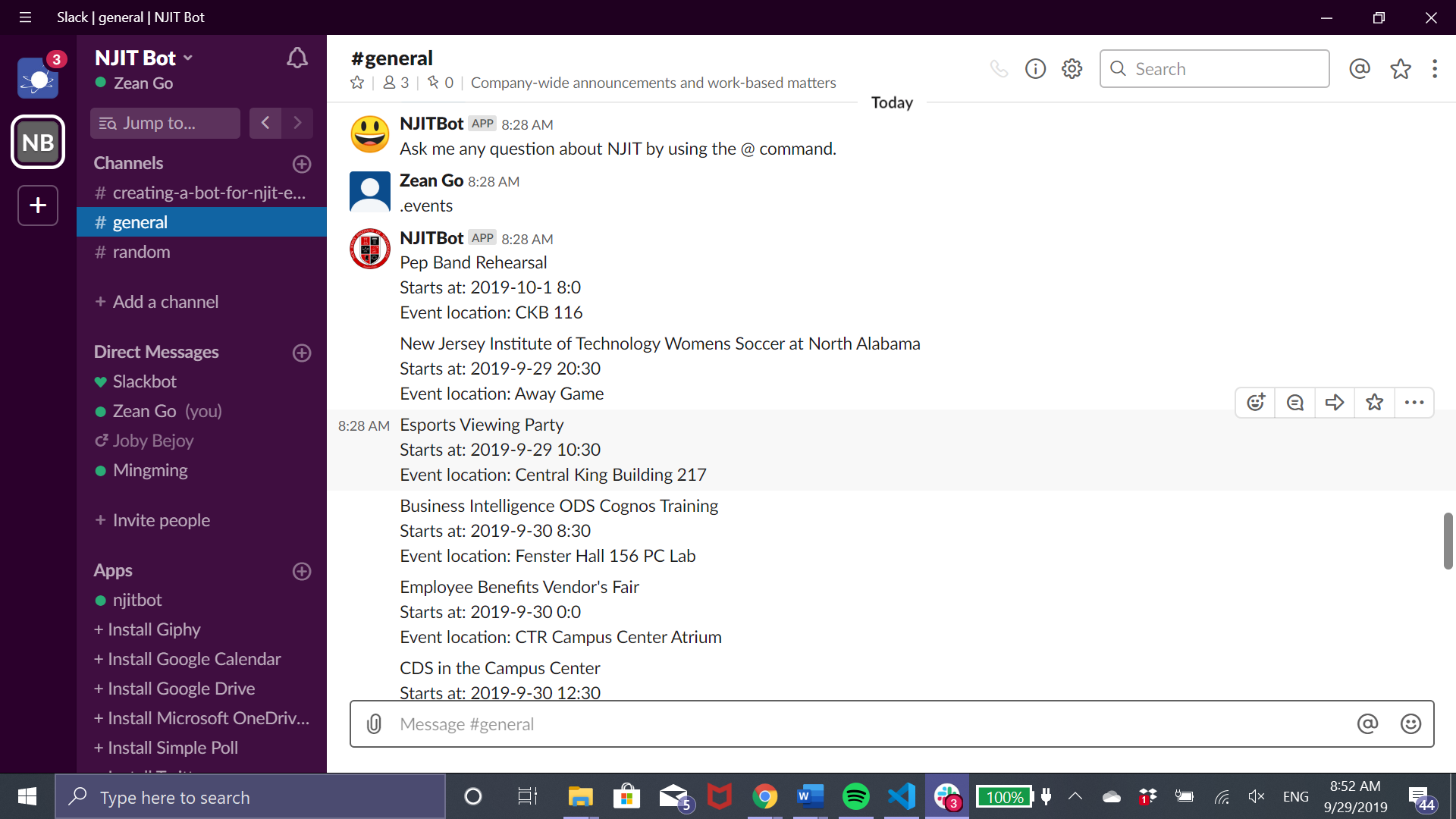Screen dimensions: 1456x819
Task: Click the add reaction icon on message
Action: pyautogui.click(x=1256, y=403)
